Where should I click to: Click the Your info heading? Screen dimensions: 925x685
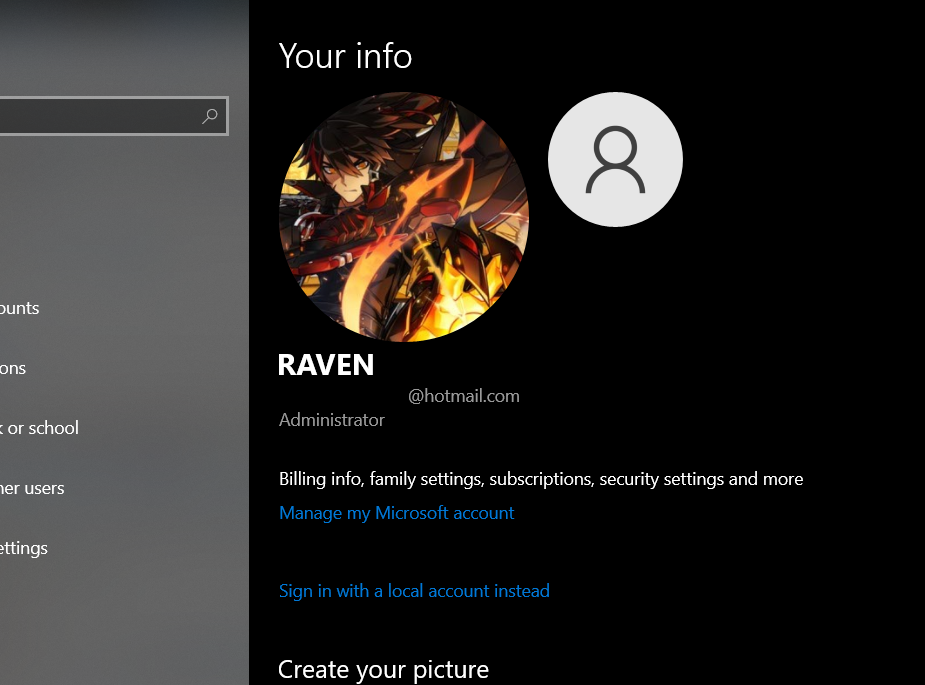tap(345, 56)
